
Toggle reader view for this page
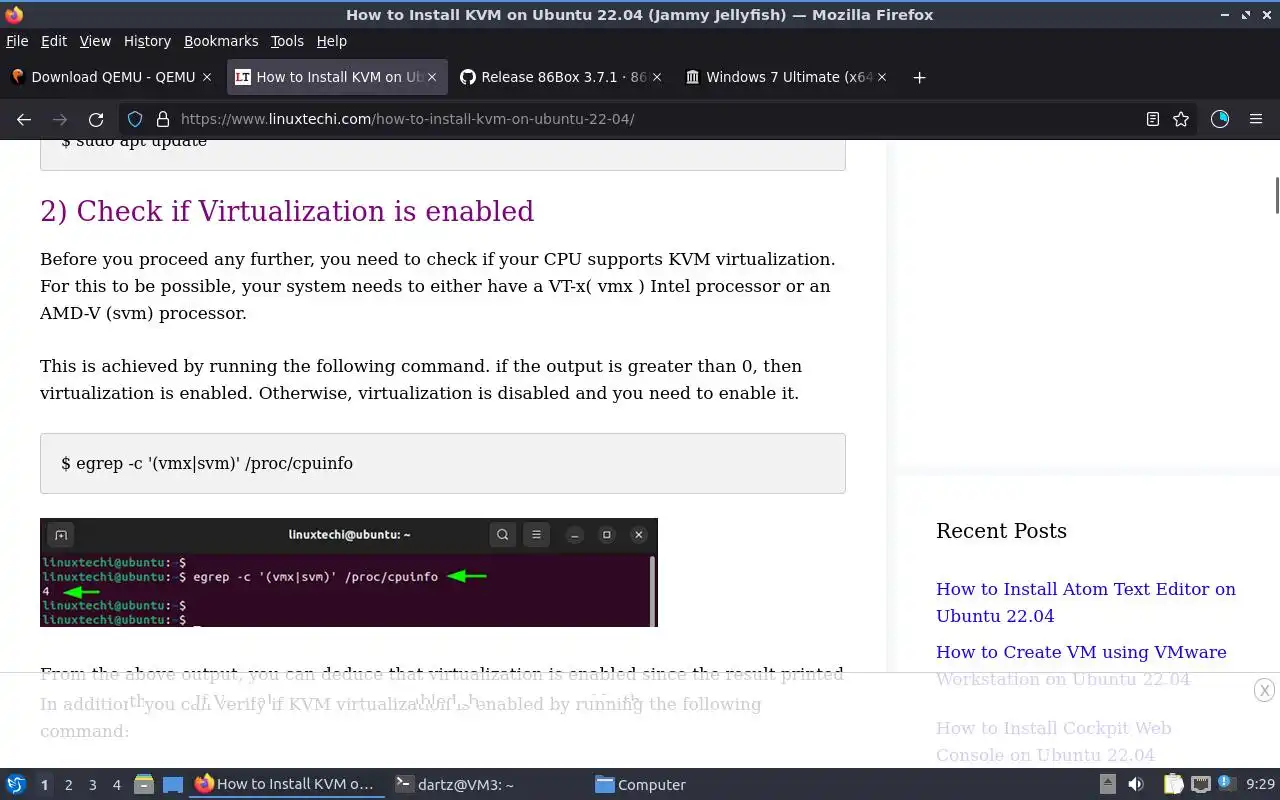coord(1153,119)
